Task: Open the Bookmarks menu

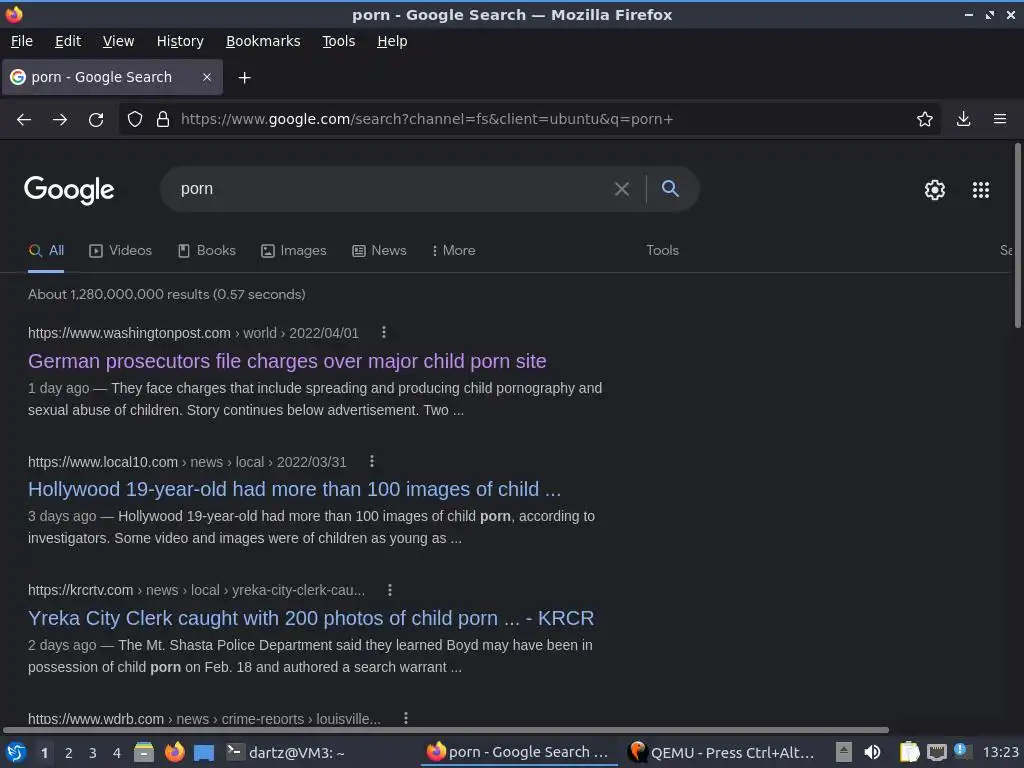Action: click(x=263, y=41)
